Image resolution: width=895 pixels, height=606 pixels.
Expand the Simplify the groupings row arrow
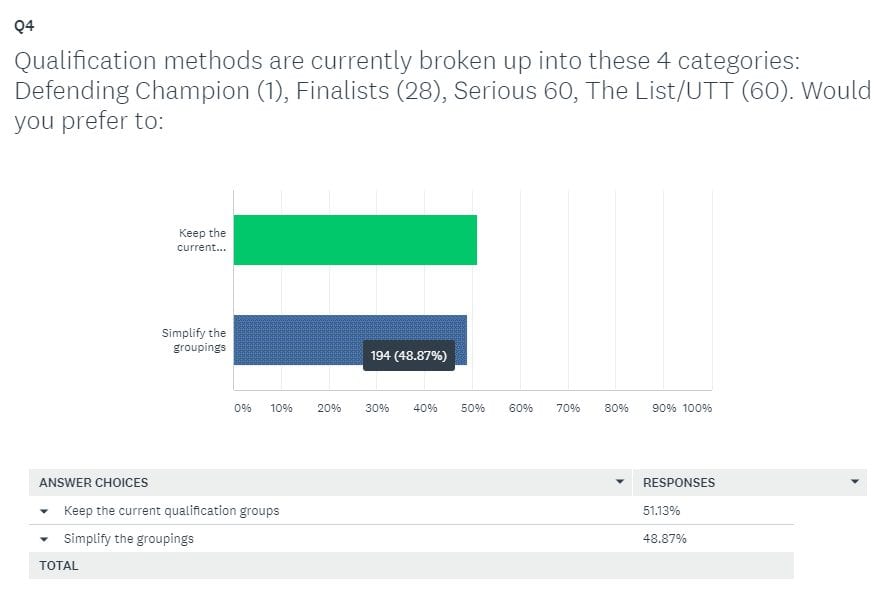click(x=44, y=539)
